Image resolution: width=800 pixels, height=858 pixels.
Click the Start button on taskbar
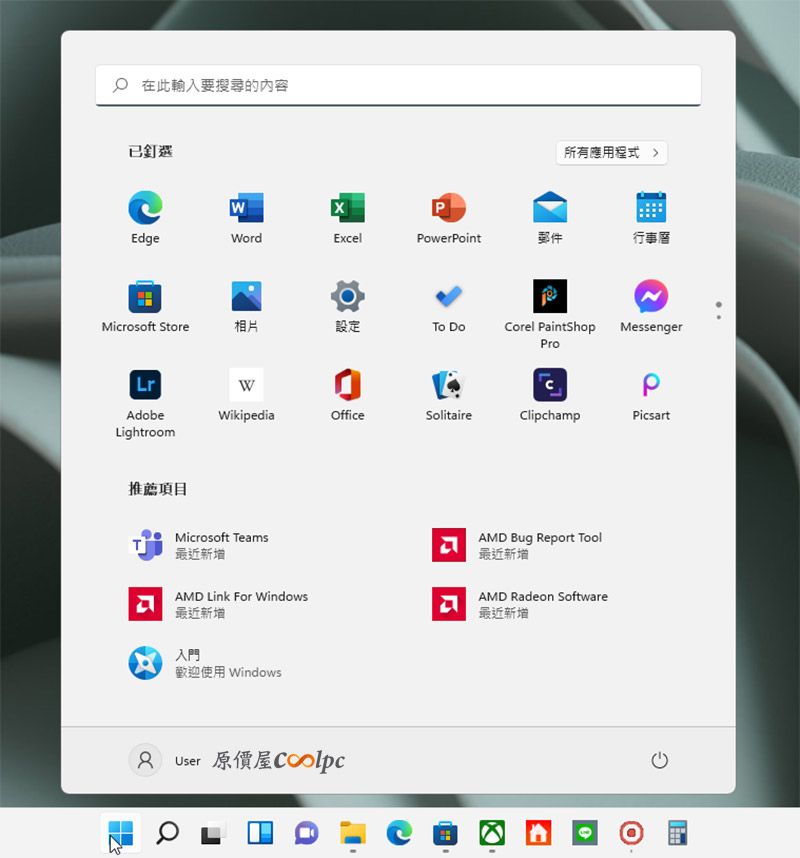pos(120,833)
